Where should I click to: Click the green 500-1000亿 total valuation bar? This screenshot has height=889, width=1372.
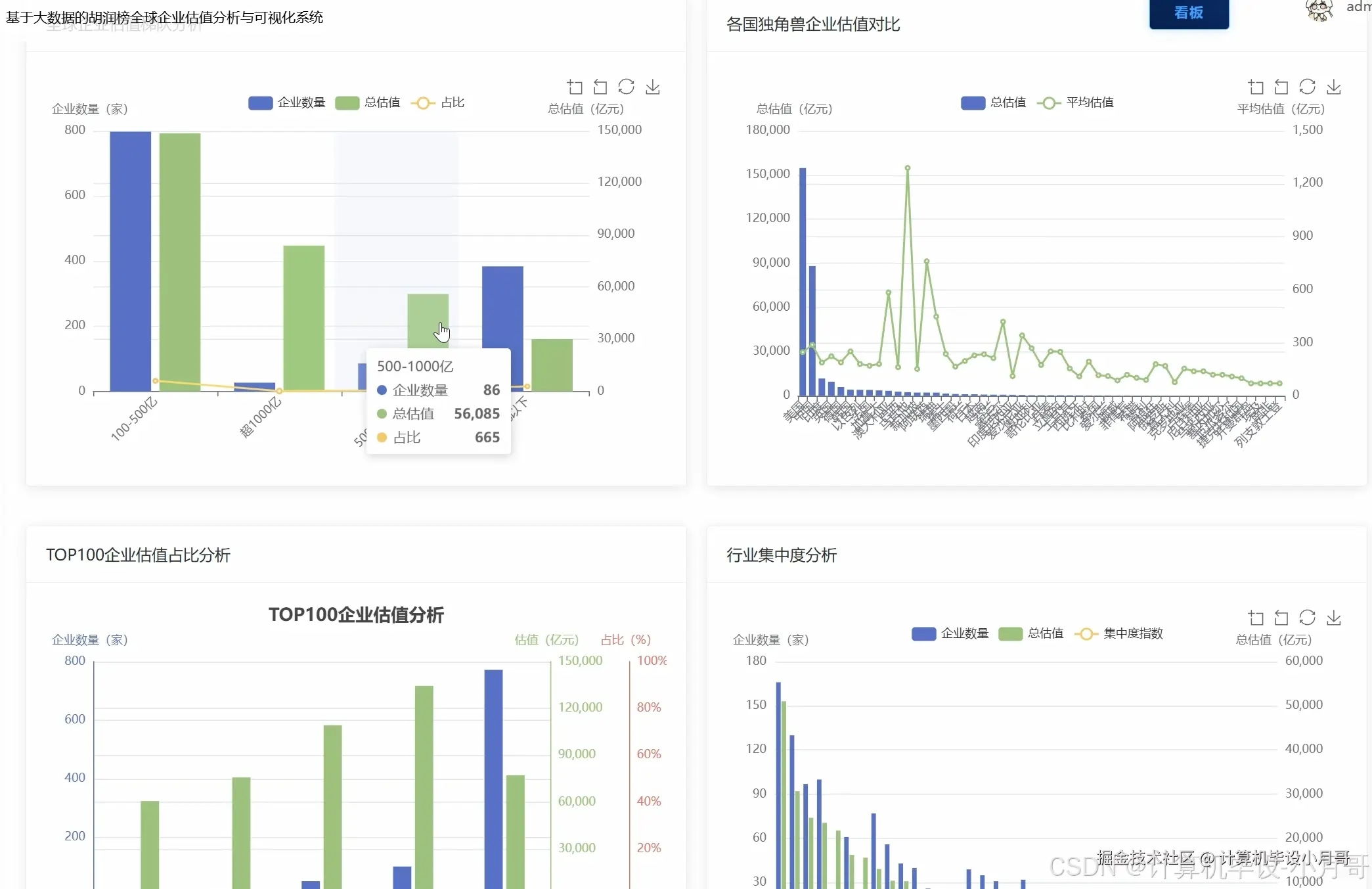pos(428,315)
